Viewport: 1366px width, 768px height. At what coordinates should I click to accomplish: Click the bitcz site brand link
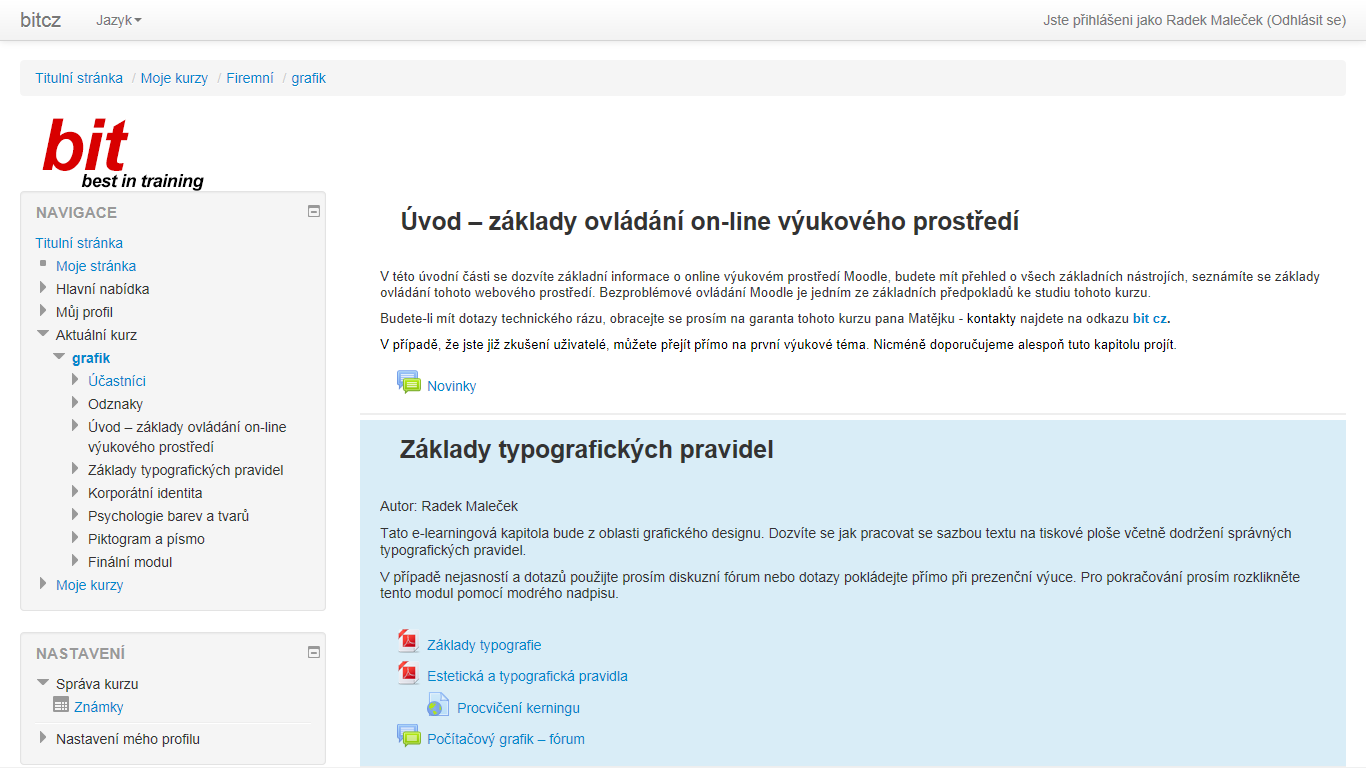coord(41,20)
